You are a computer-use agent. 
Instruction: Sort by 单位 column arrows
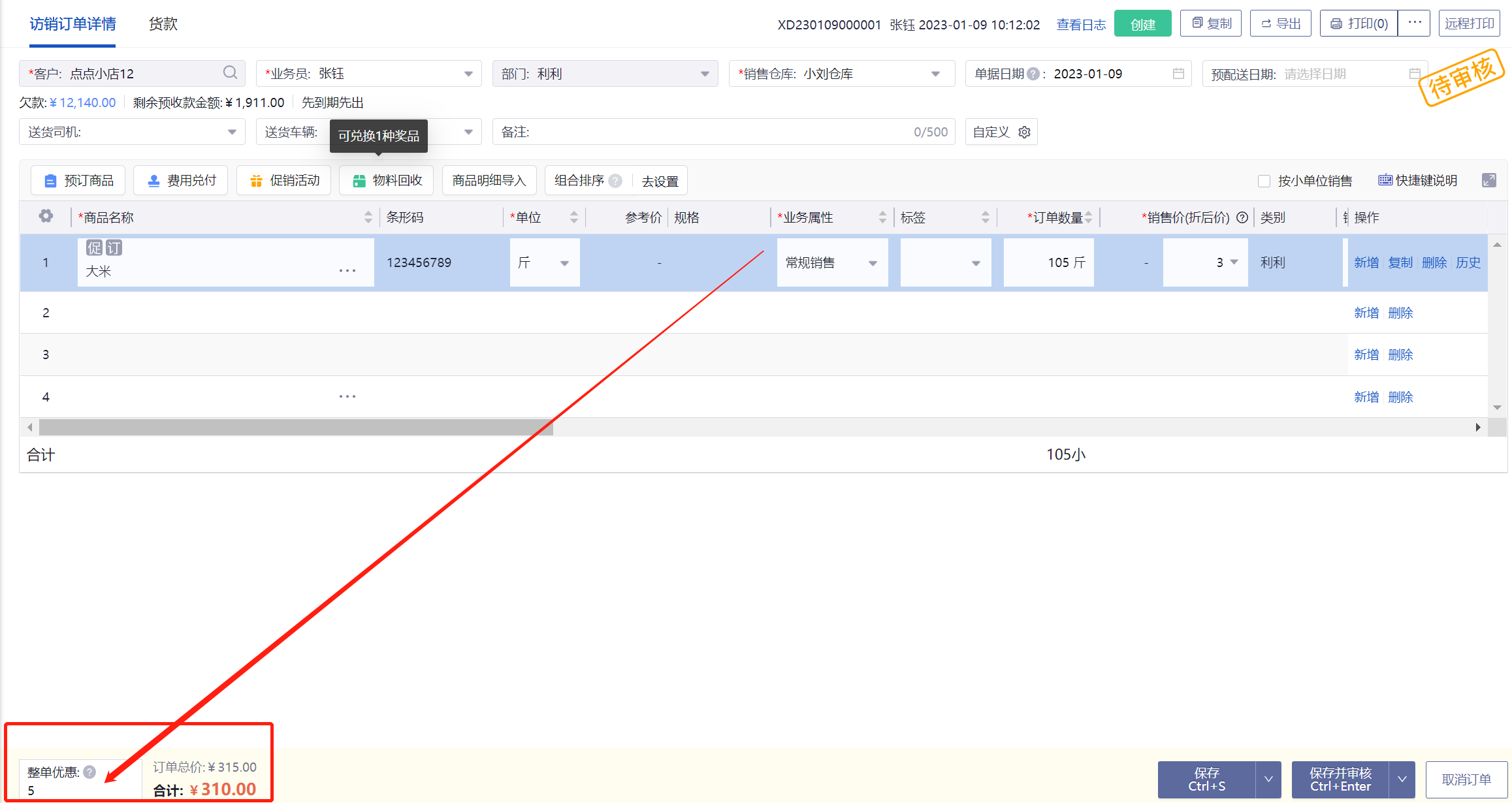[573, 217]
